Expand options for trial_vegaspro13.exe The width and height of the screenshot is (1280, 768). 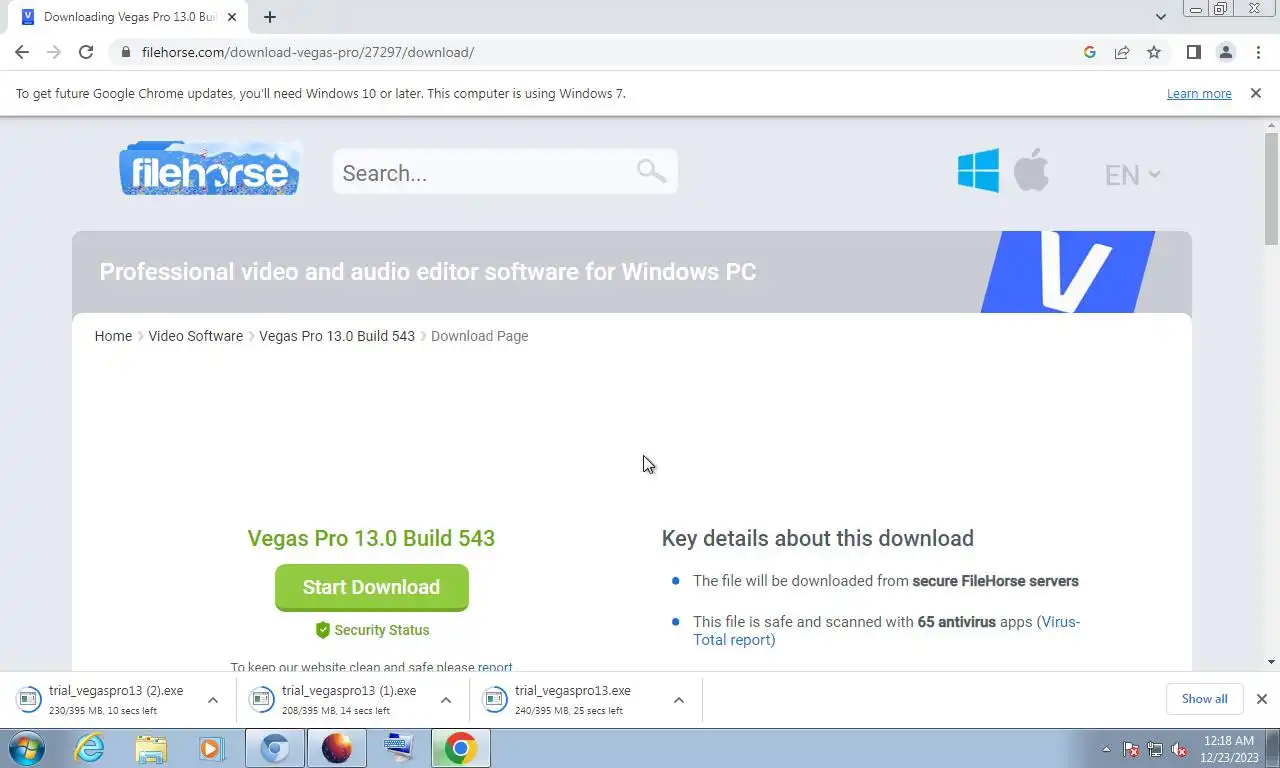tap(679, 700)
